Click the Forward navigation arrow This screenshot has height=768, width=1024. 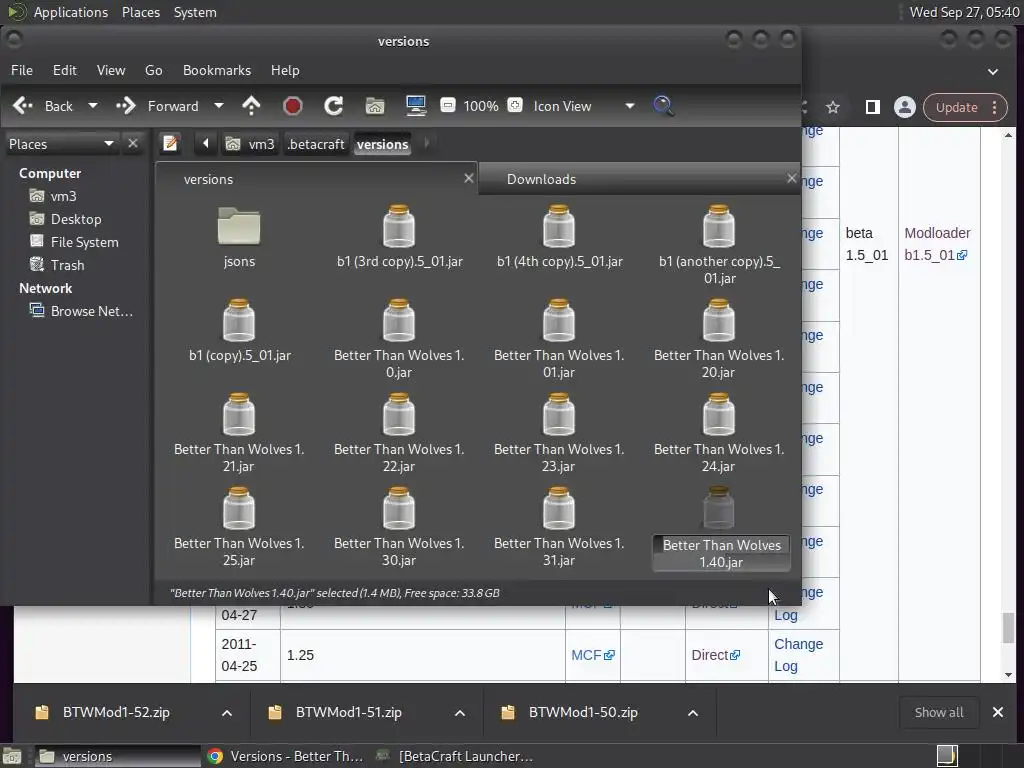157,106
